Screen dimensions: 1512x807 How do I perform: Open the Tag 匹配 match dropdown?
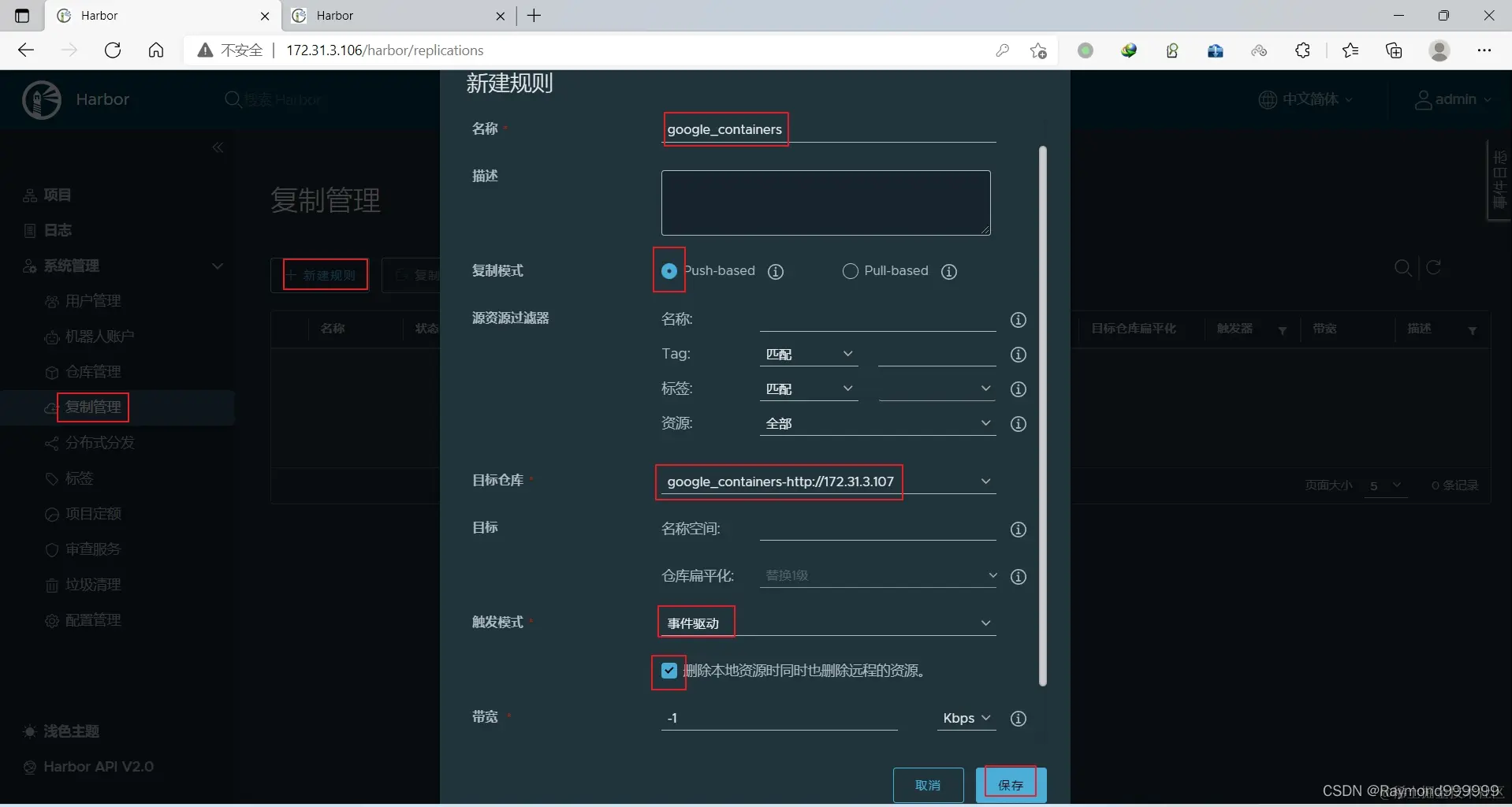(x=810, y=354)
